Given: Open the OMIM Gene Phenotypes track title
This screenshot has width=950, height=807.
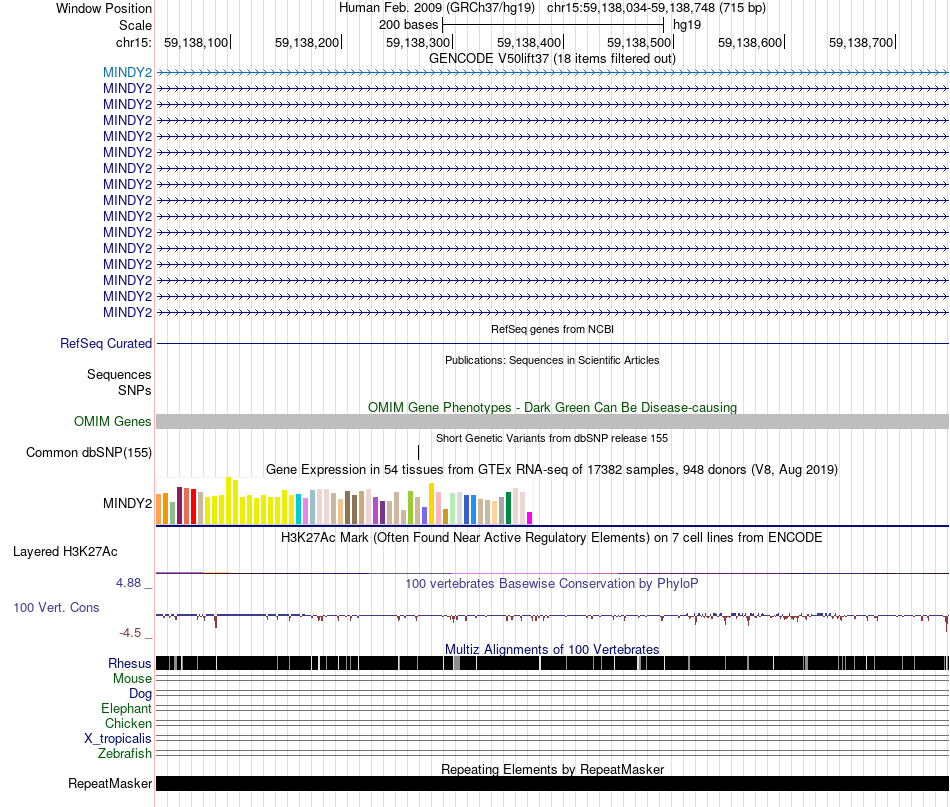Looking at the screenshot, I should point(552,407).
